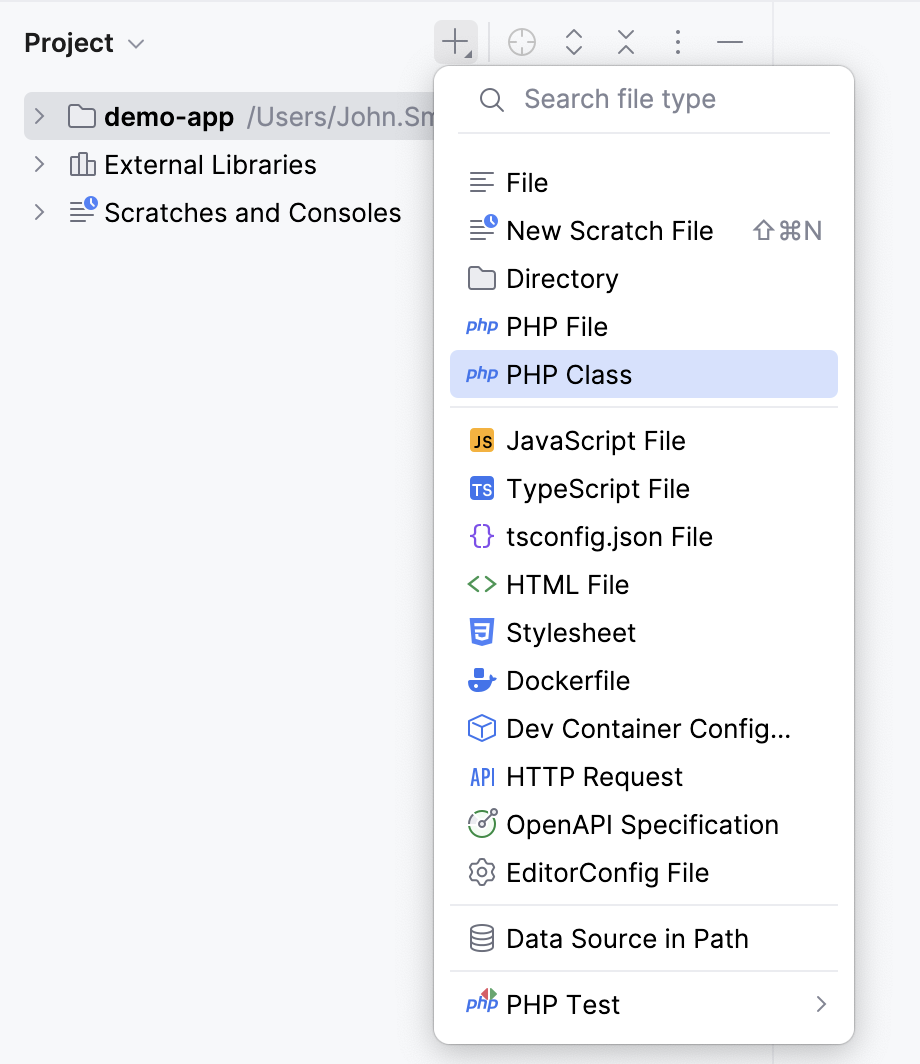Click the php icon next to PHP File

[x=482, y=326]
